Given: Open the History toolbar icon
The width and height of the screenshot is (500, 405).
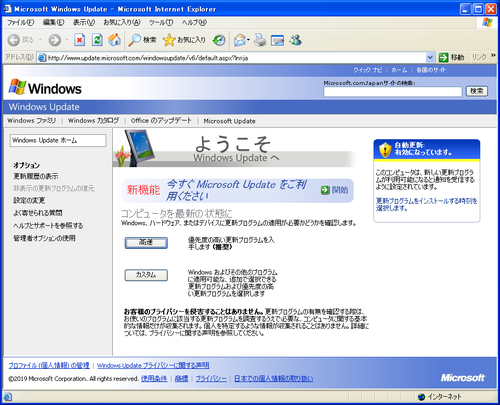Looking at the screenshot, I should coord(219,40).
